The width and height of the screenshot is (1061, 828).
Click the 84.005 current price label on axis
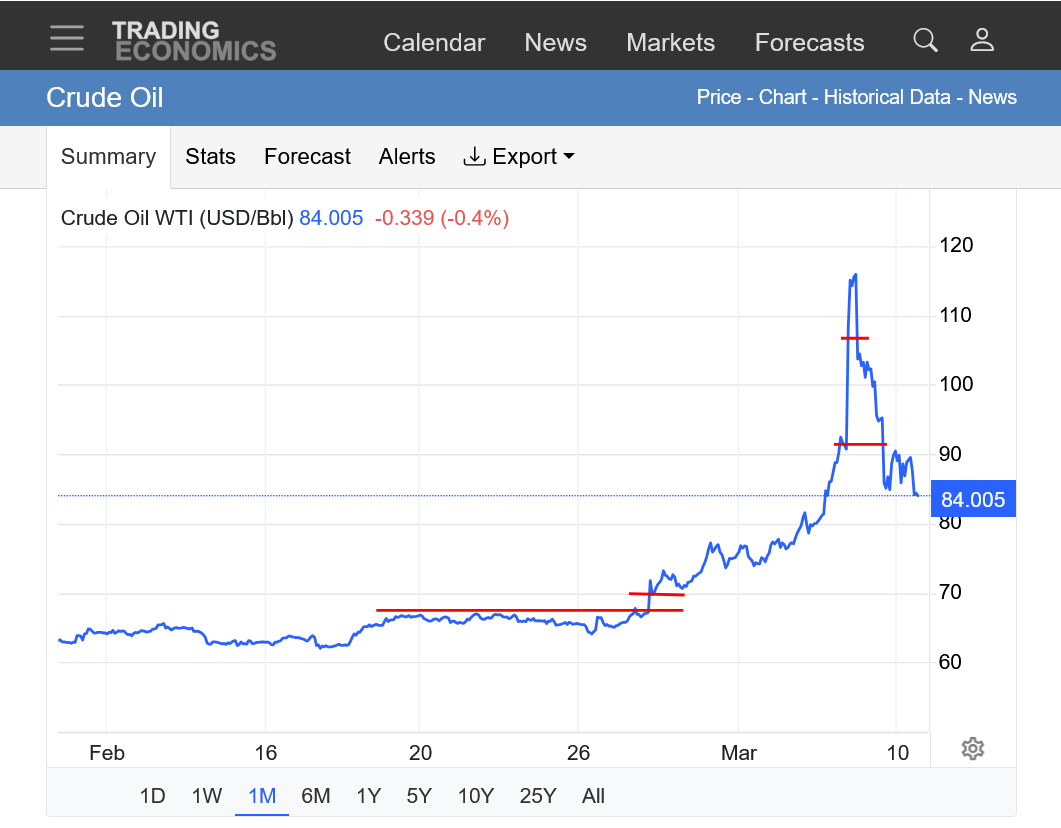click(x=972, y=500)
